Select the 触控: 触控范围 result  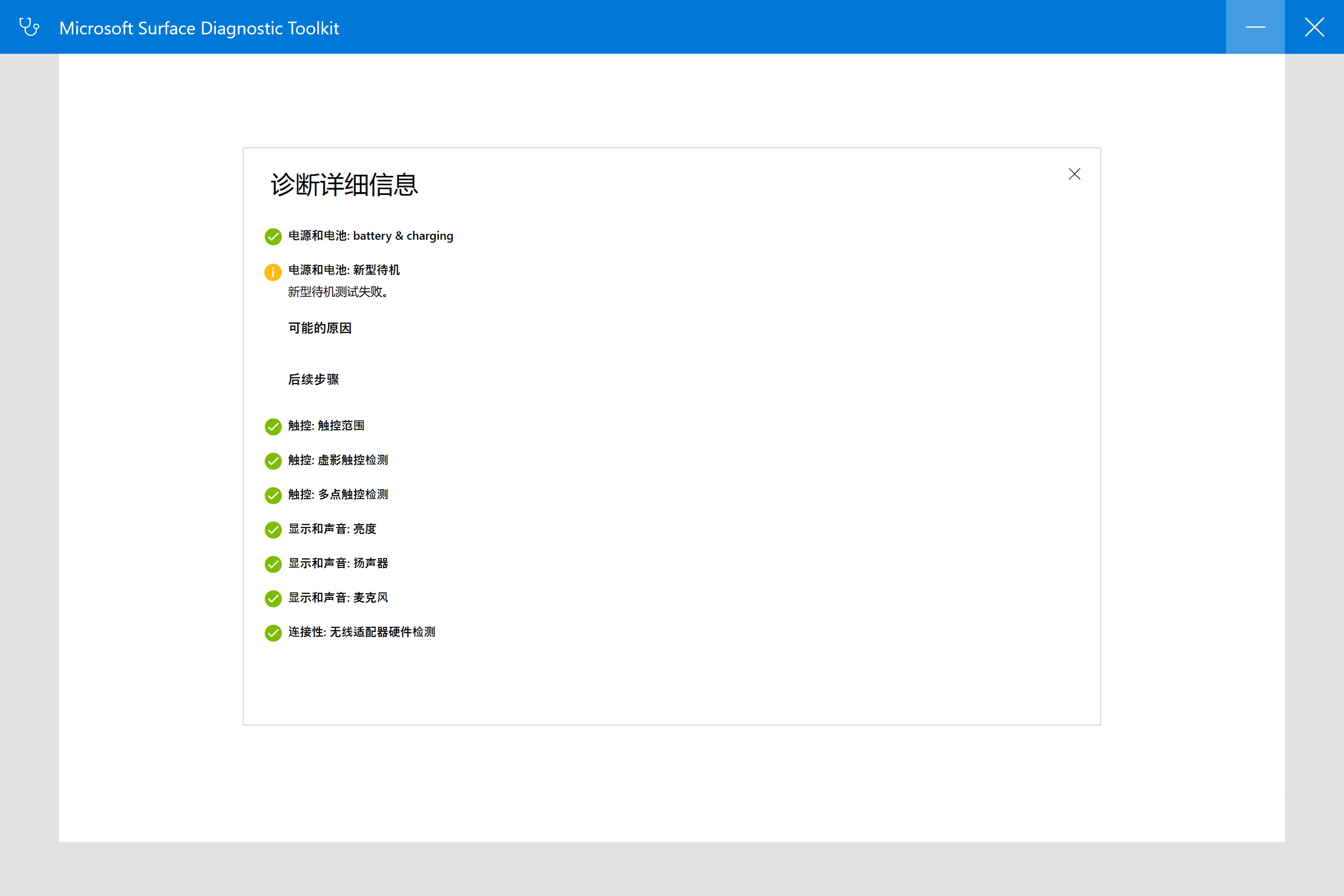(326, 426)
